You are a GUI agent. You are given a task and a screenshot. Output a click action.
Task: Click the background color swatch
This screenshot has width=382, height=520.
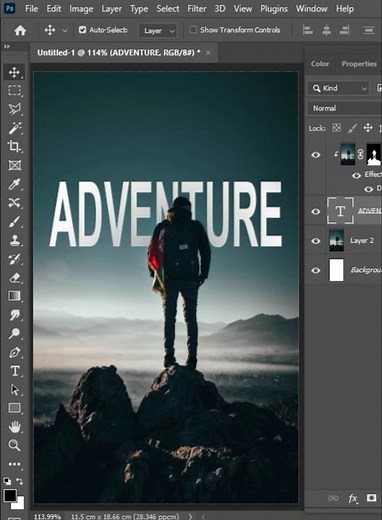click(x=20, y=505)
